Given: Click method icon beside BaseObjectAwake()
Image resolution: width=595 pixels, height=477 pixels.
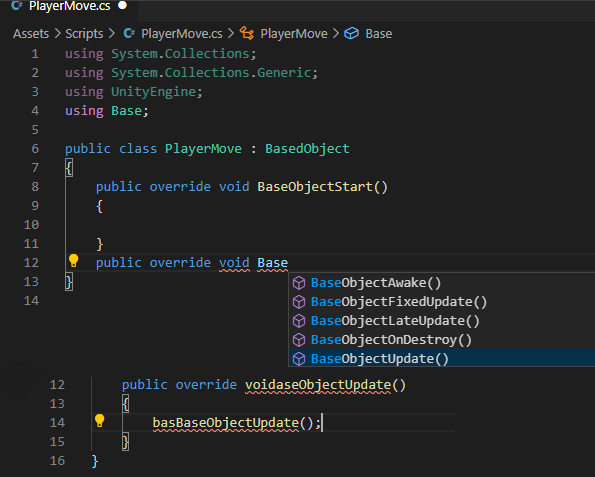Looking at the screenshot, I should point(299,283).
